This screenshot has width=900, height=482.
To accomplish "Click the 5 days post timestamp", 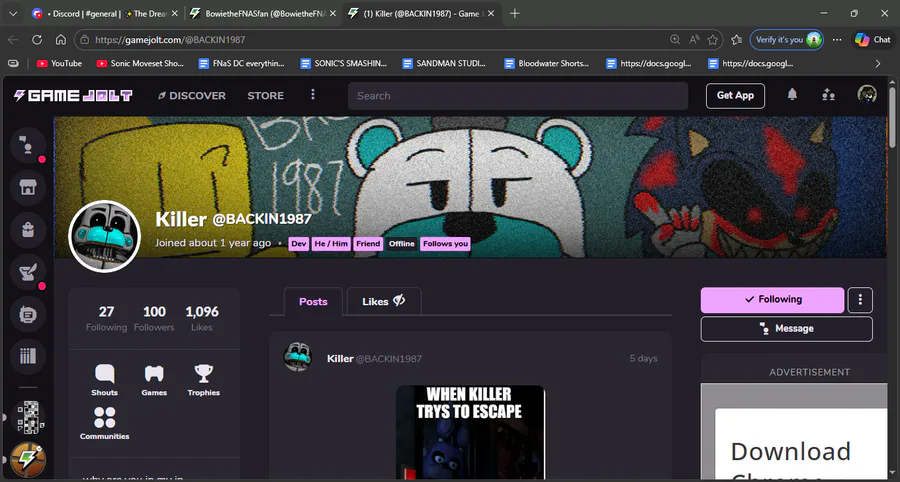I will [643, 359].
